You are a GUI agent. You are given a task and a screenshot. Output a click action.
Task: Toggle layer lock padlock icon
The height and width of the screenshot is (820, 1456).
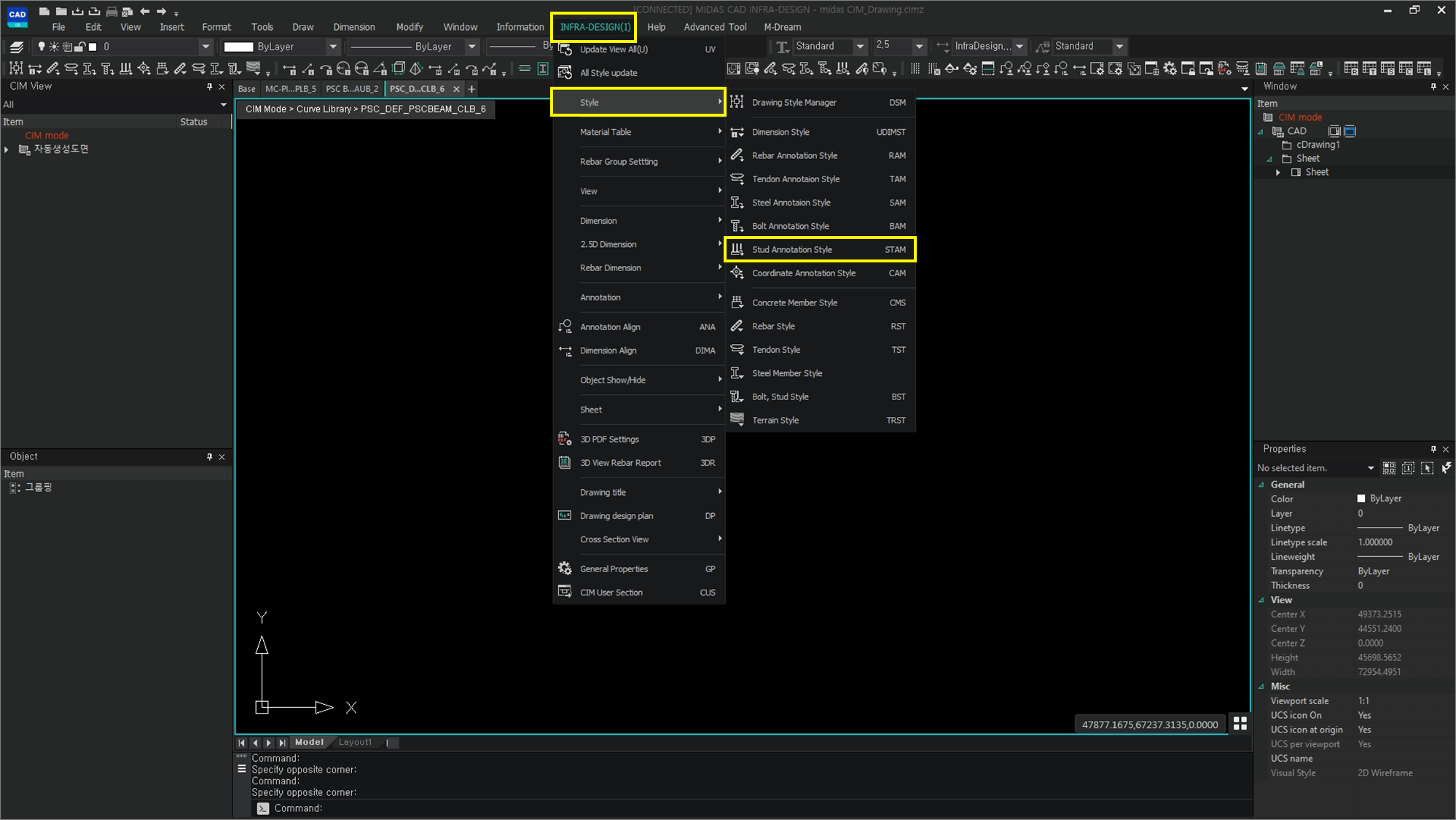coord(80,47)
